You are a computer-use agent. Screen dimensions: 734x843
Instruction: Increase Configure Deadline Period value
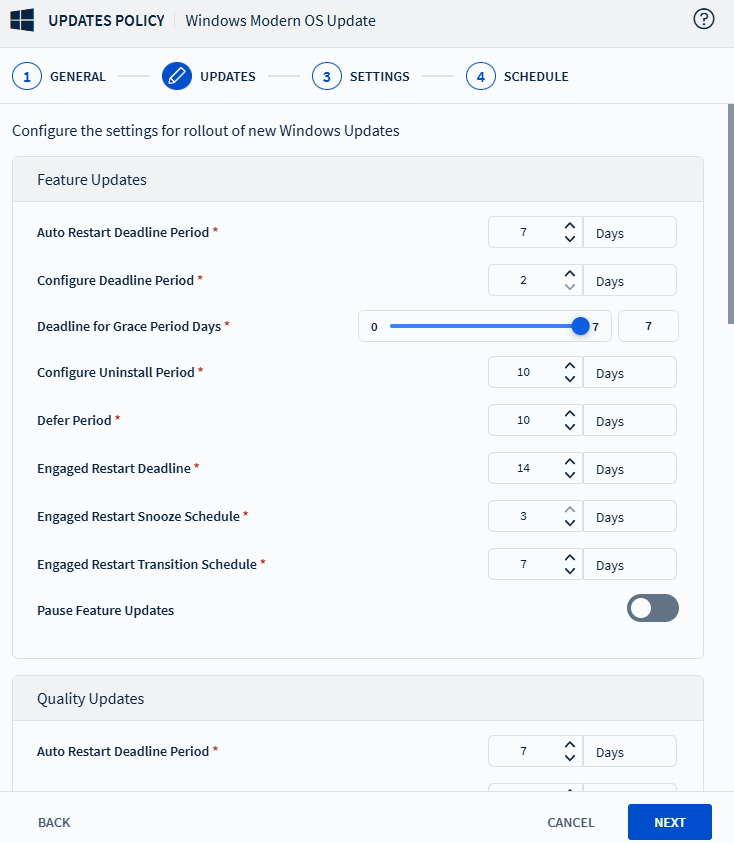(570, 274)
